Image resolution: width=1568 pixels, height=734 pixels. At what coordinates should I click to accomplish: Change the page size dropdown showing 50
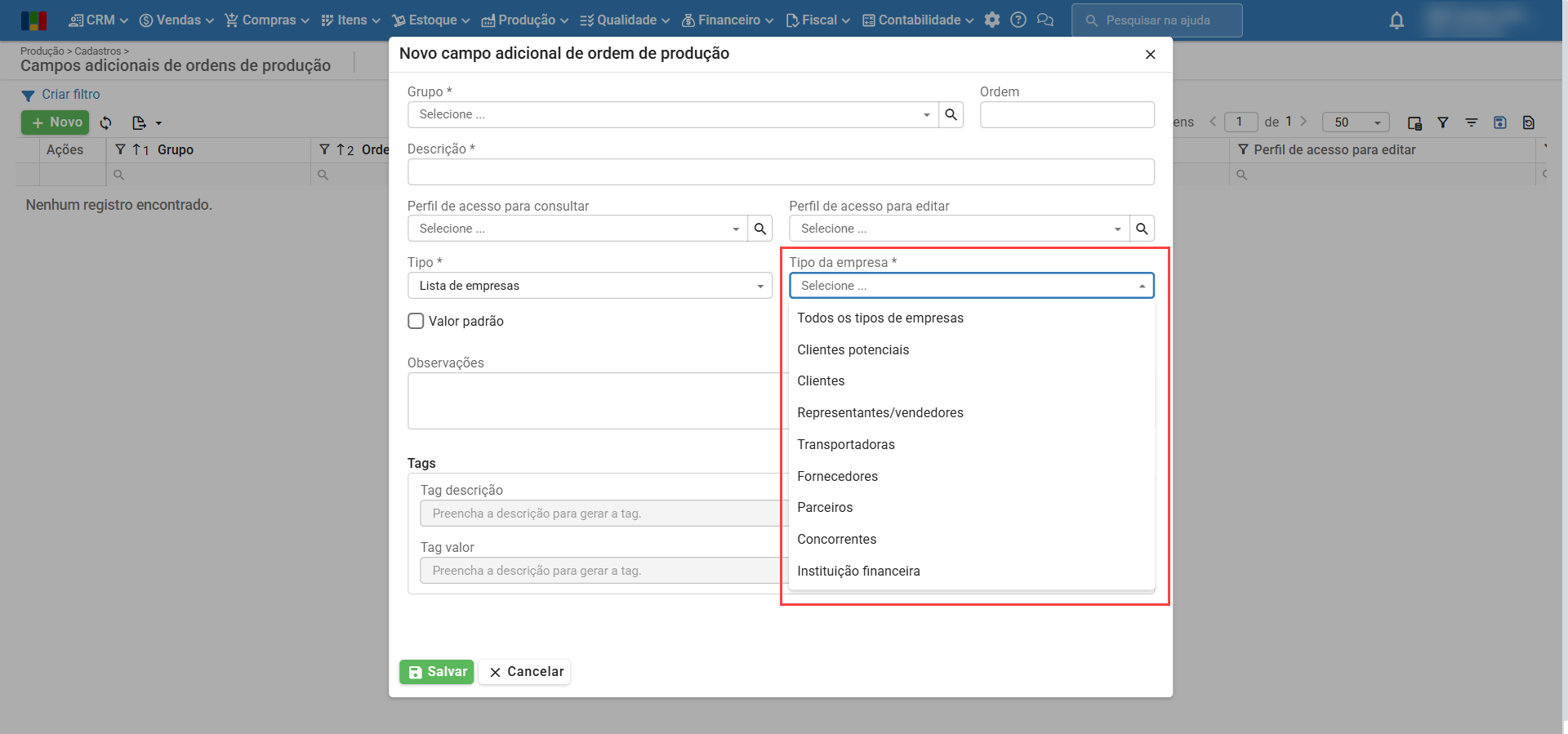click(x=1356, y=122)
